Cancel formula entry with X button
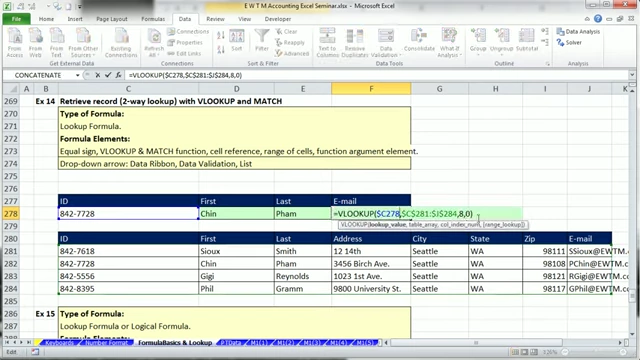The width and height of the screenshot is (640, 360). [98, 75]
